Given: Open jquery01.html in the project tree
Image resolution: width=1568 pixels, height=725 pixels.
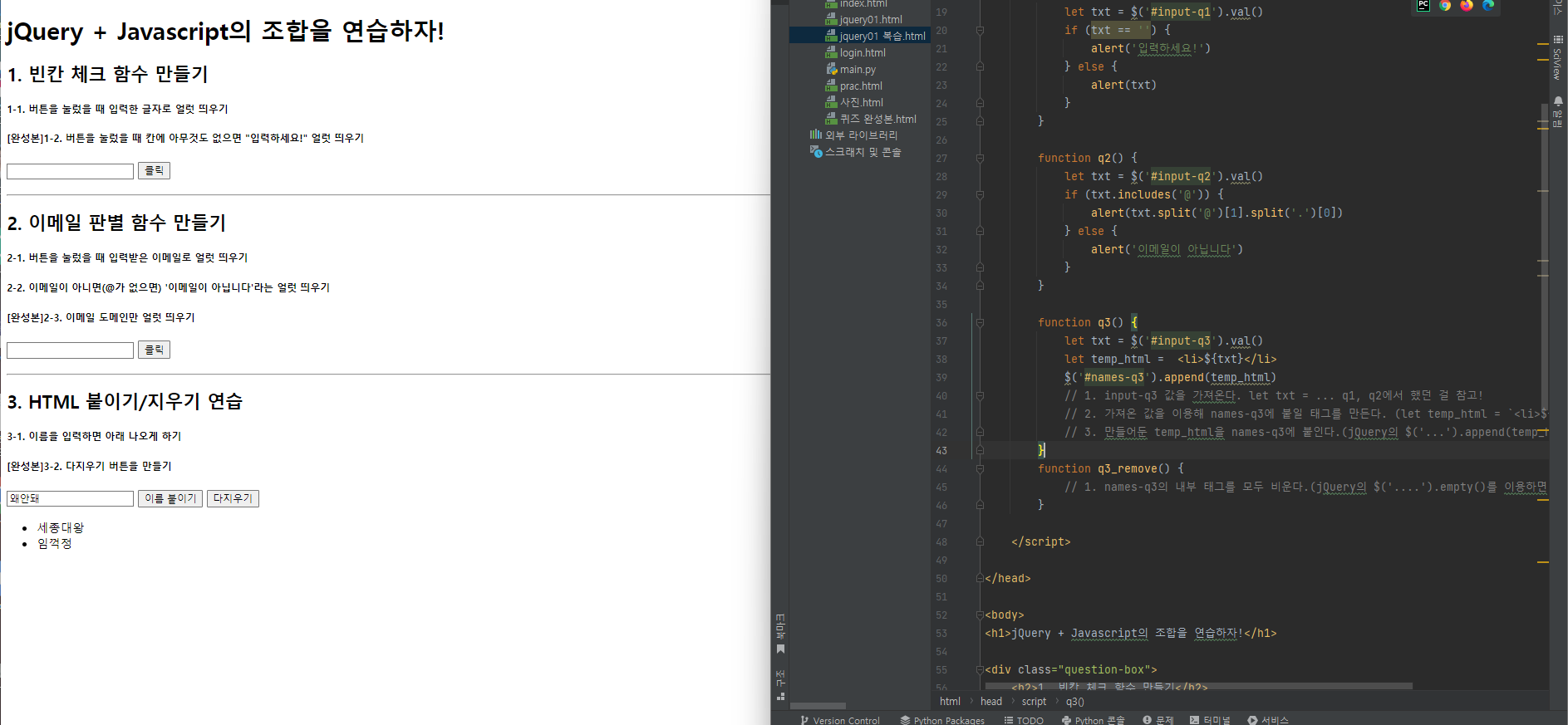Looking at the screenshot, I should click(871, 19).
